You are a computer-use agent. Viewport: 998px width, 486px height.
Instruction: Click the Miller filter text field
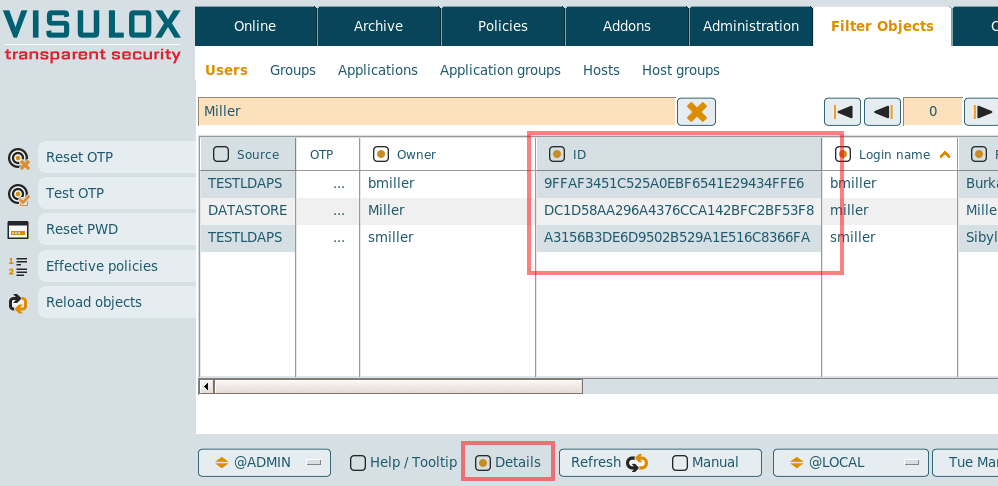436,111
